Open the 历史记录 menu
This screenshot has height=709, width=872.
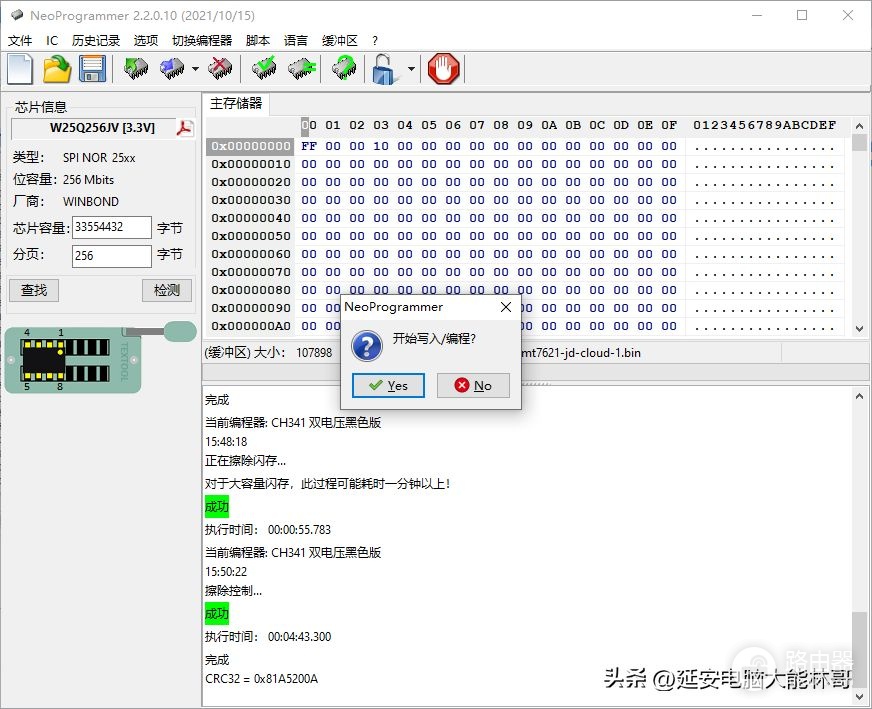pyautogui.click(x=96, y=41)
